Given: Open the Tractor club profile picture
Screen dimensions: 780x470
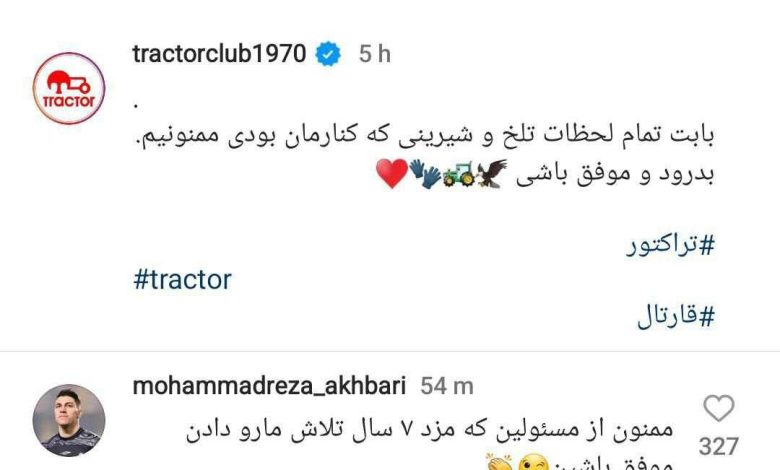Looking at the screenshot, I should [69, 88].
